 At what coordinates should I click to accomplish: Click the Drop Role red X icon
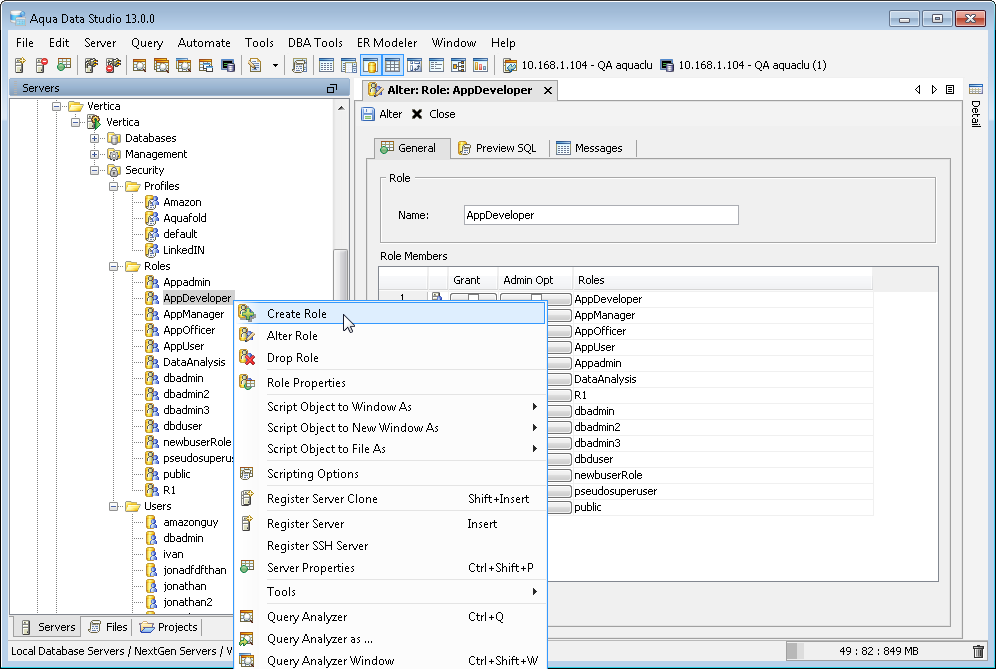pos(246,358)
